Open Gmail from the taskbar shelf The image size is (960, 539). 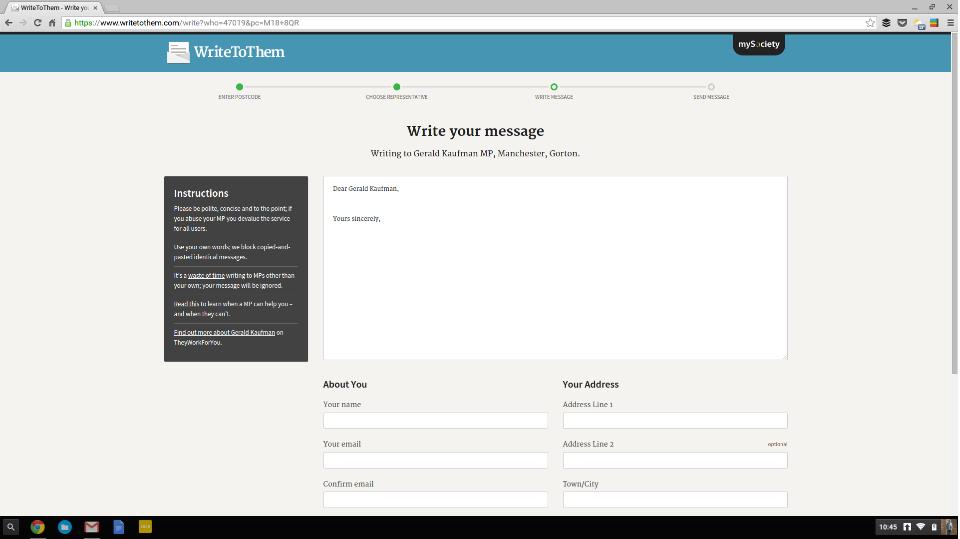[x=91, y=526]
